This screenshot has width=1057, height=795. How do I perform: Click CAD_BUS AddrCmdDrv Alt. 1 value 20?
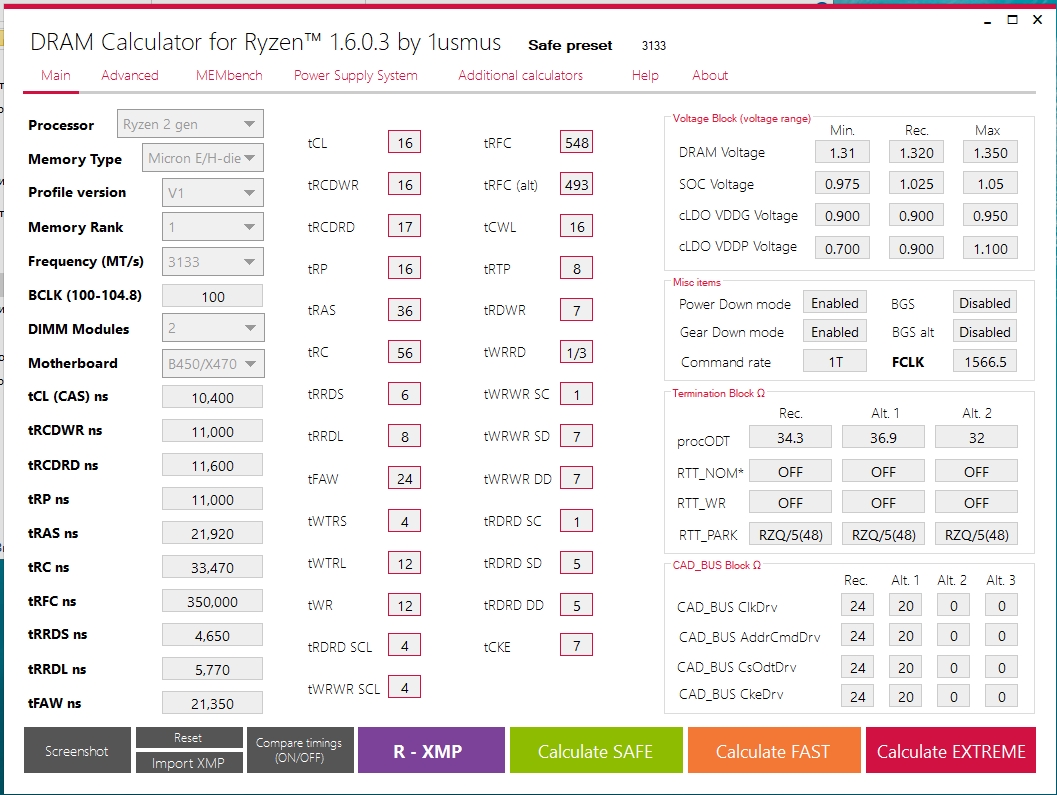point(905,636)
